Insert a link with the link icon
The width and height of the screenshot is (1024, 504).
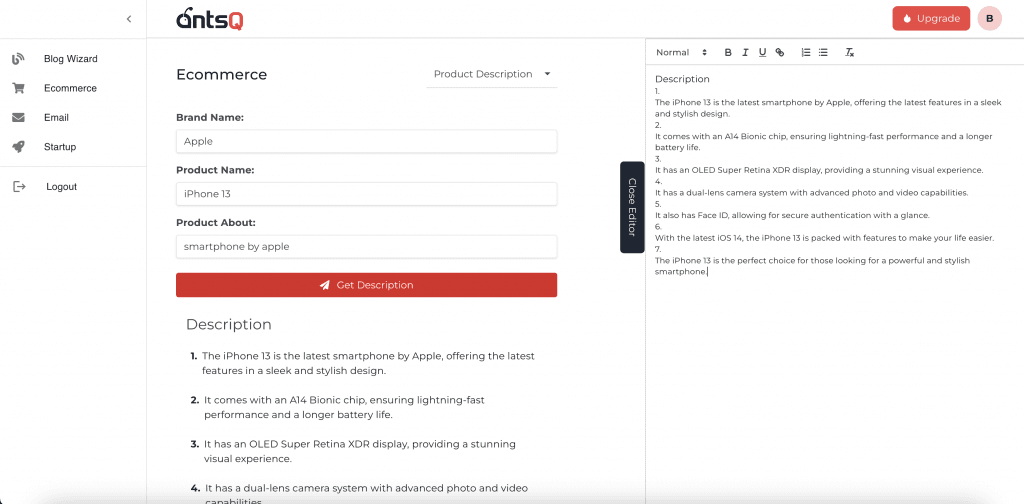[780, 52]
